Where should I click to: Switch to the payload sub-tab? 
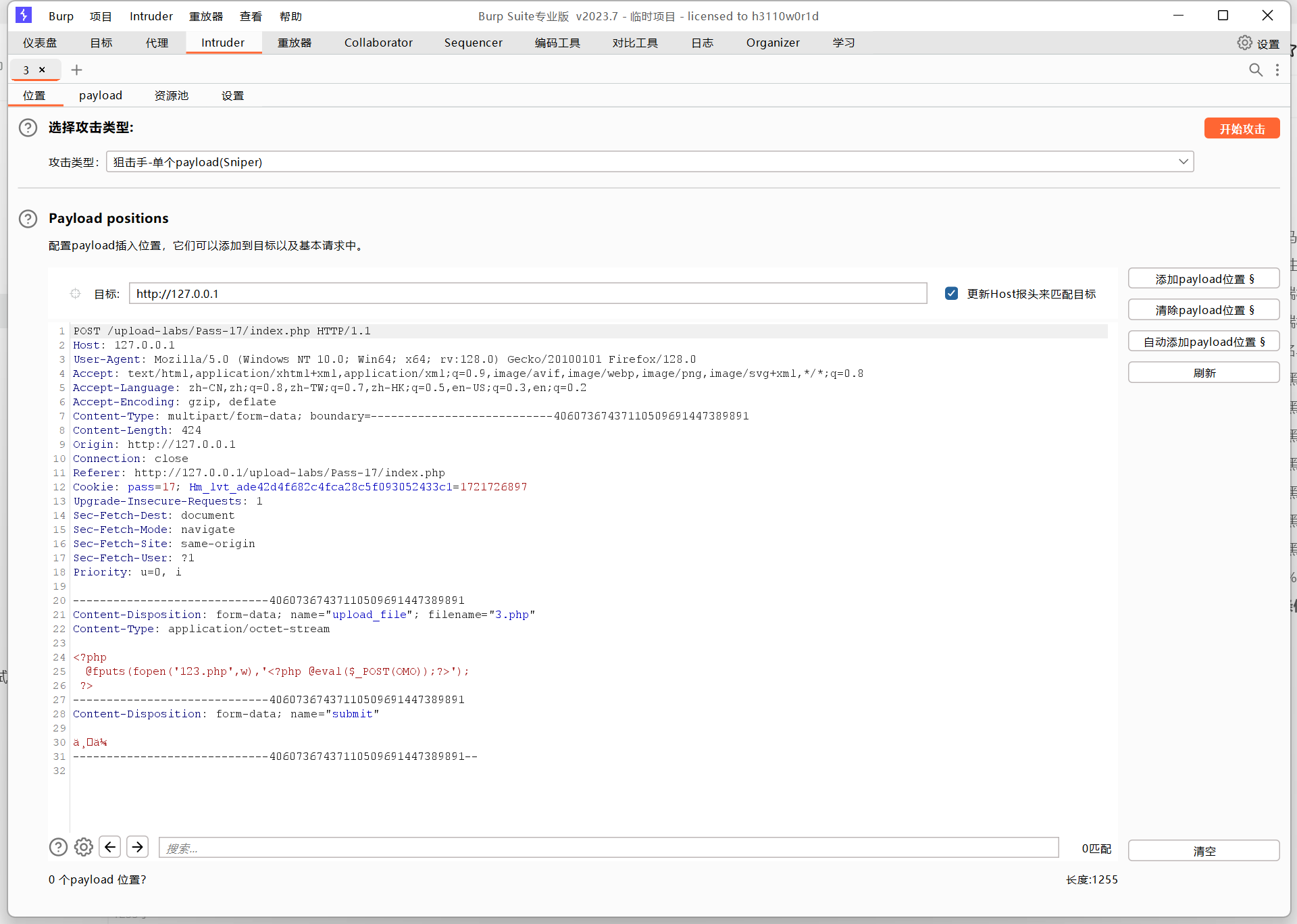(100, 95)
